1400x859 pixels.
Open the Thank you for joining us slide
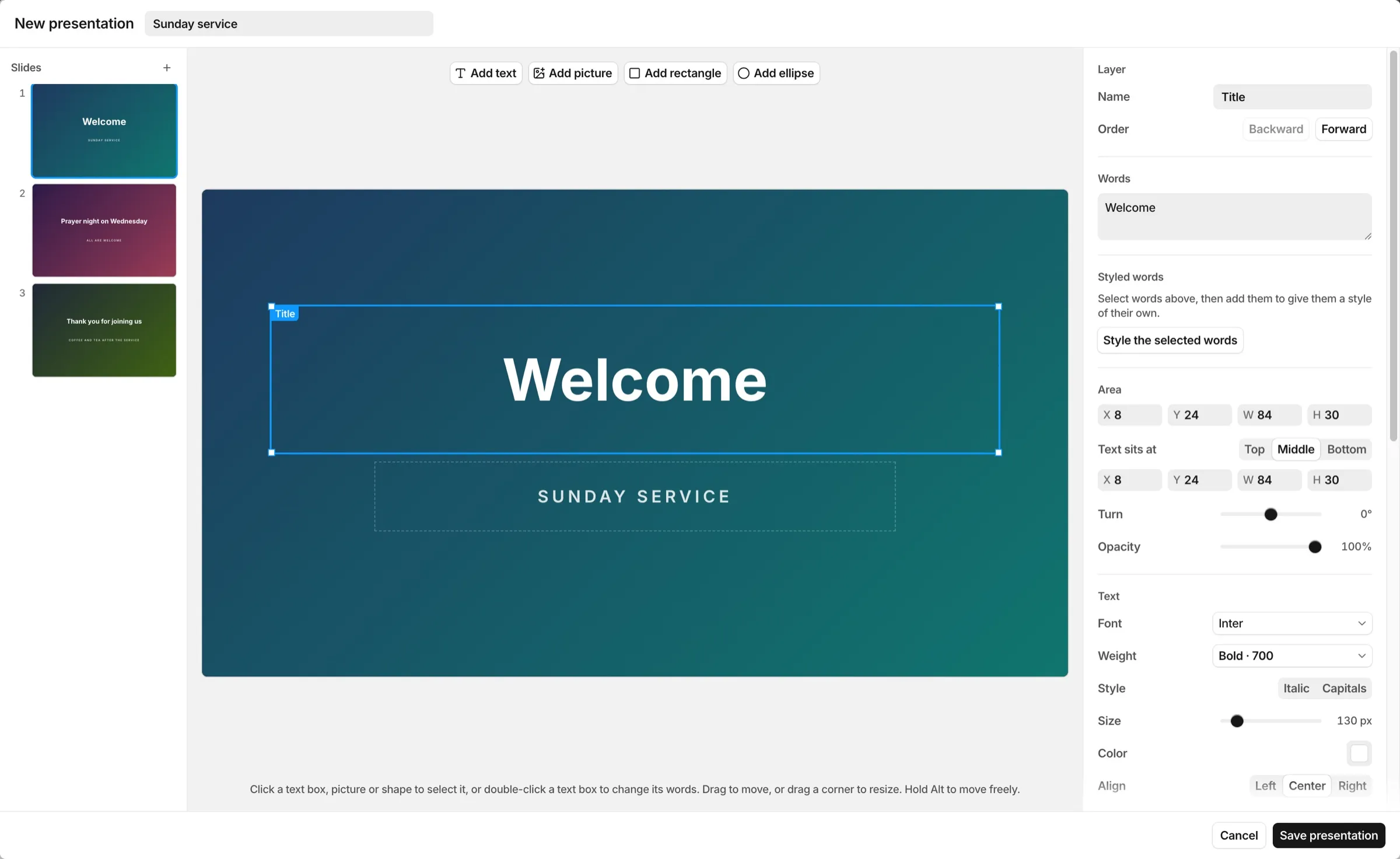(x=104, y=330)
